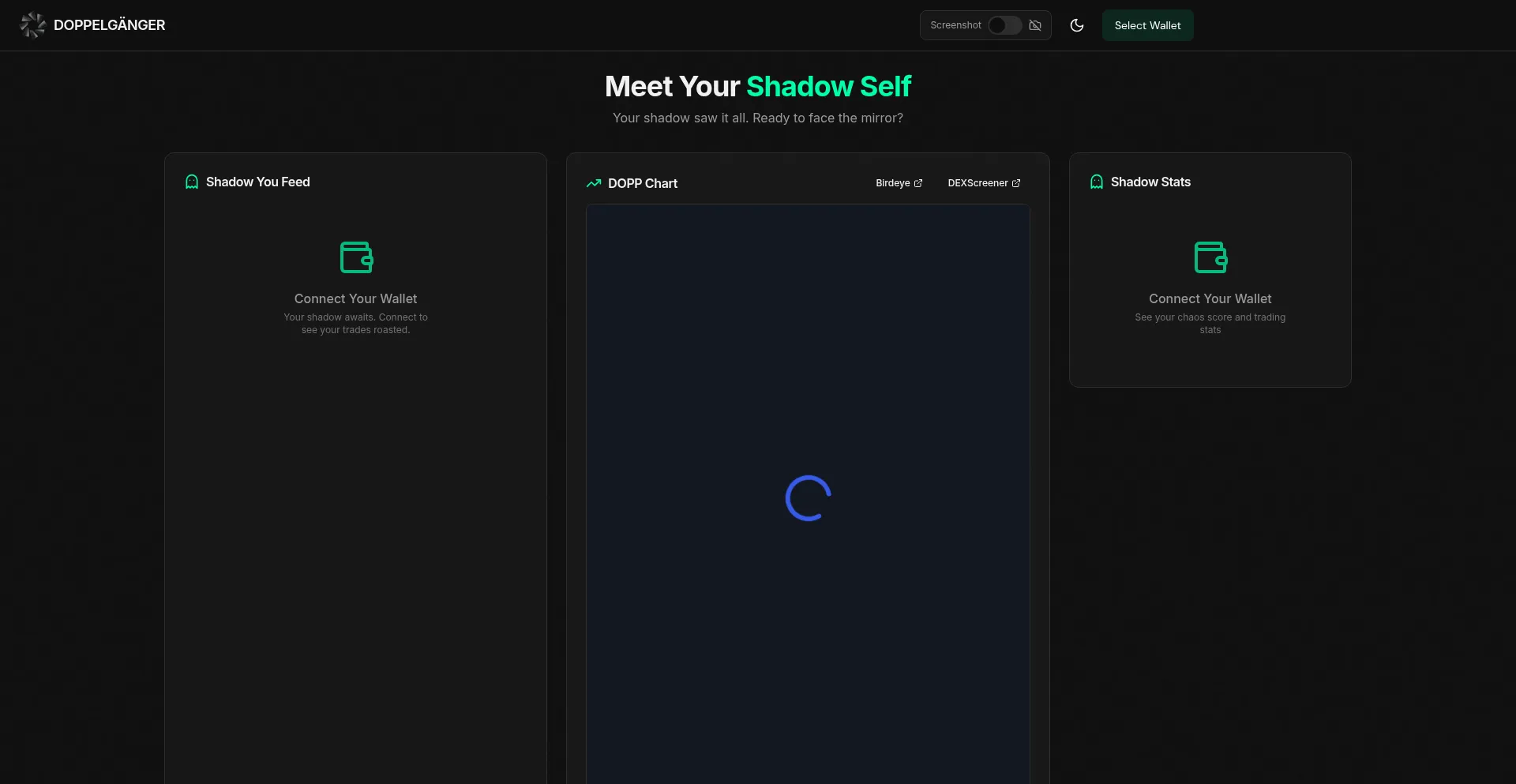Click the wallet icon in Shadow You Feed panel

pyautogui.click(x=355, y=257)
